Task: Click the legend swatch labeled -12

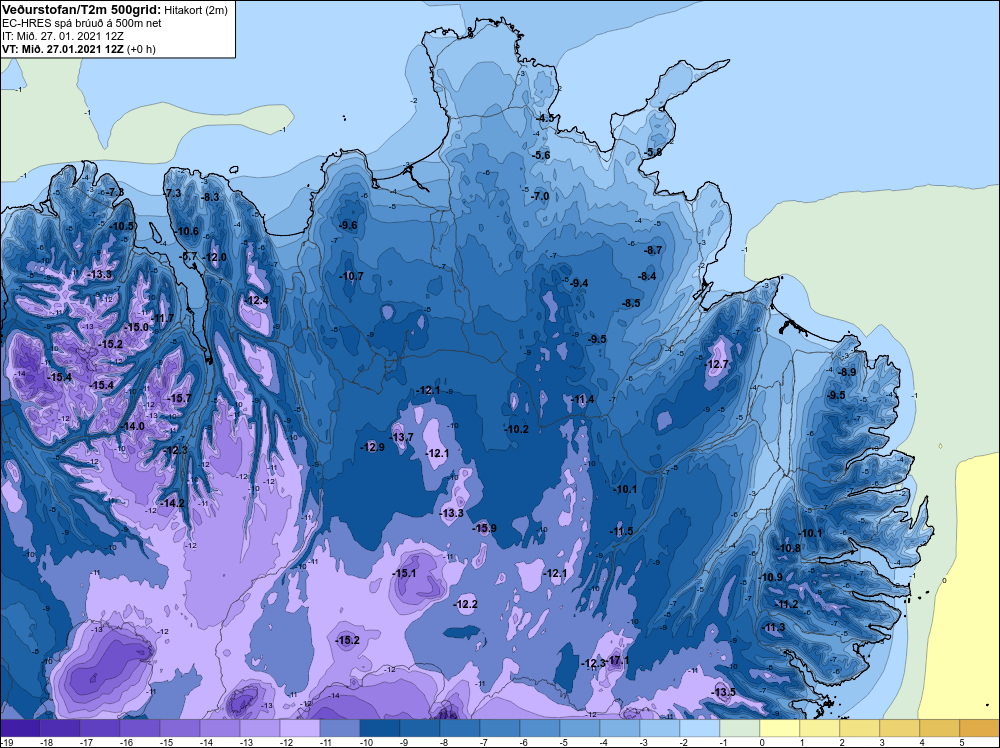Action: tap(300, 728)
